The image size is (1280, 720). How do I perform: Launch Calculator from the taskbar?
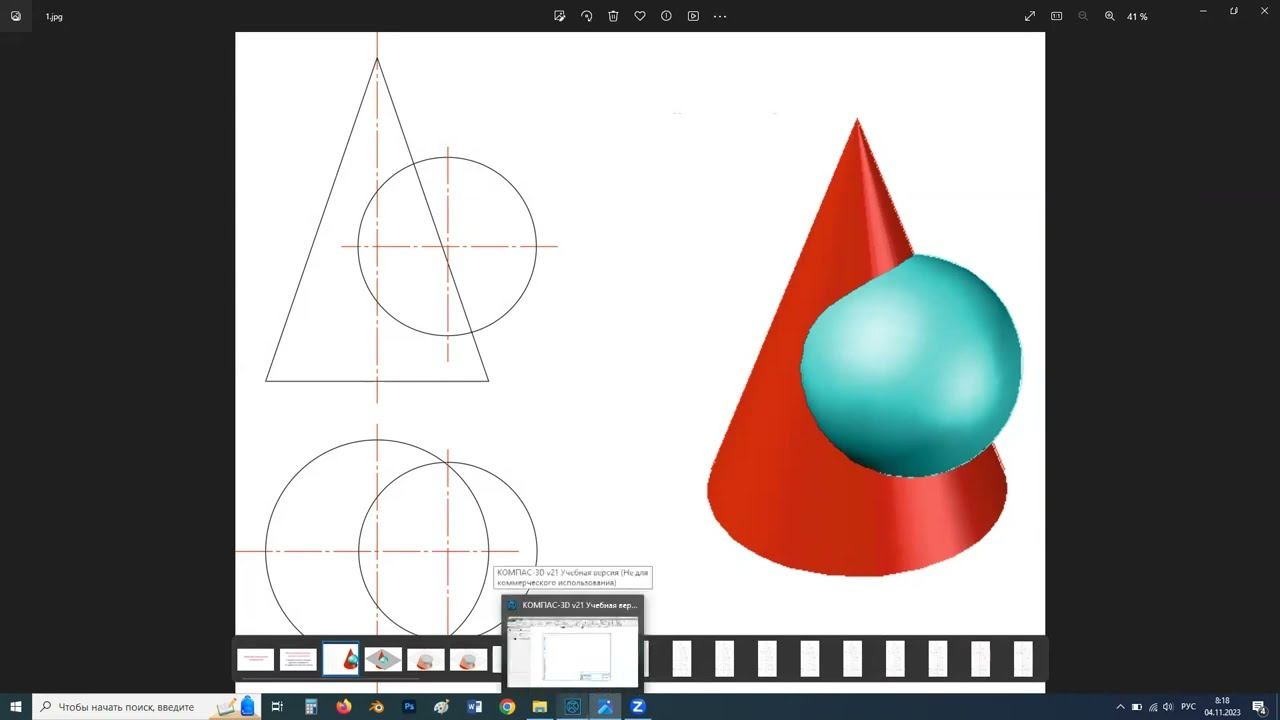click(311, 707)
